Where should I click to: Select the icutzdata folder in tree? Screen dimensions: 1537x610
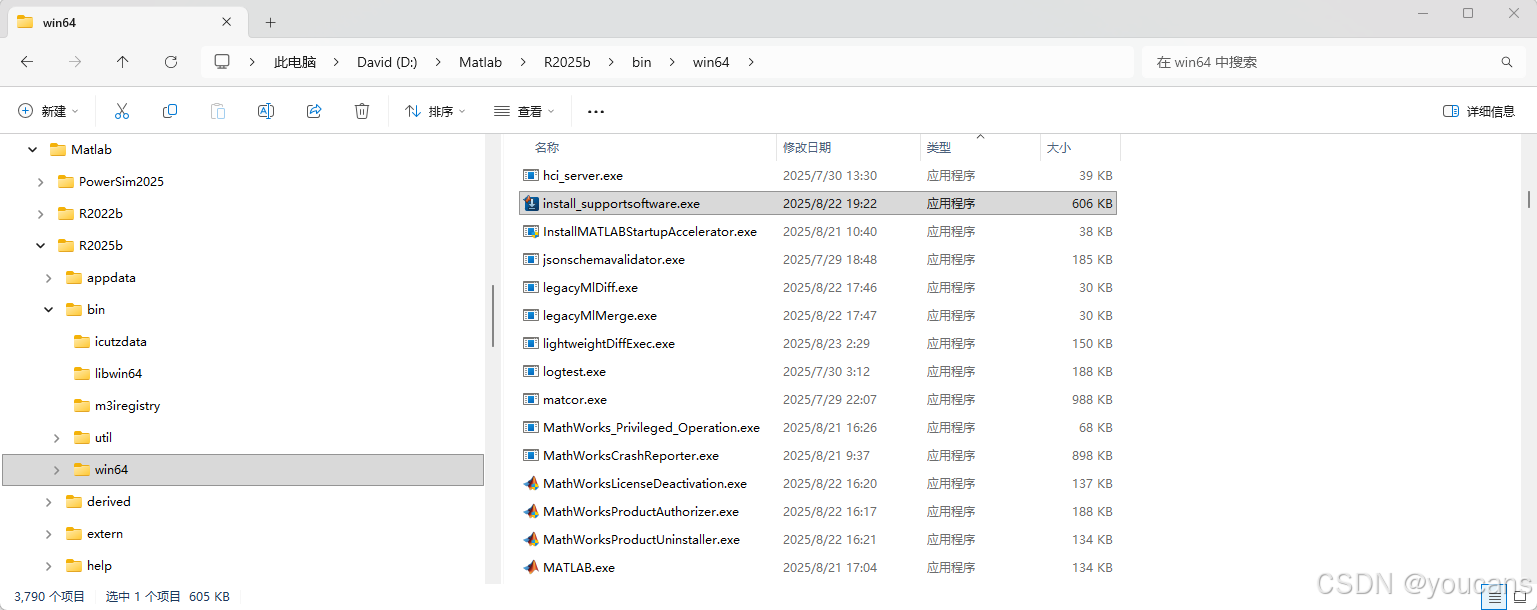point(120,342)
